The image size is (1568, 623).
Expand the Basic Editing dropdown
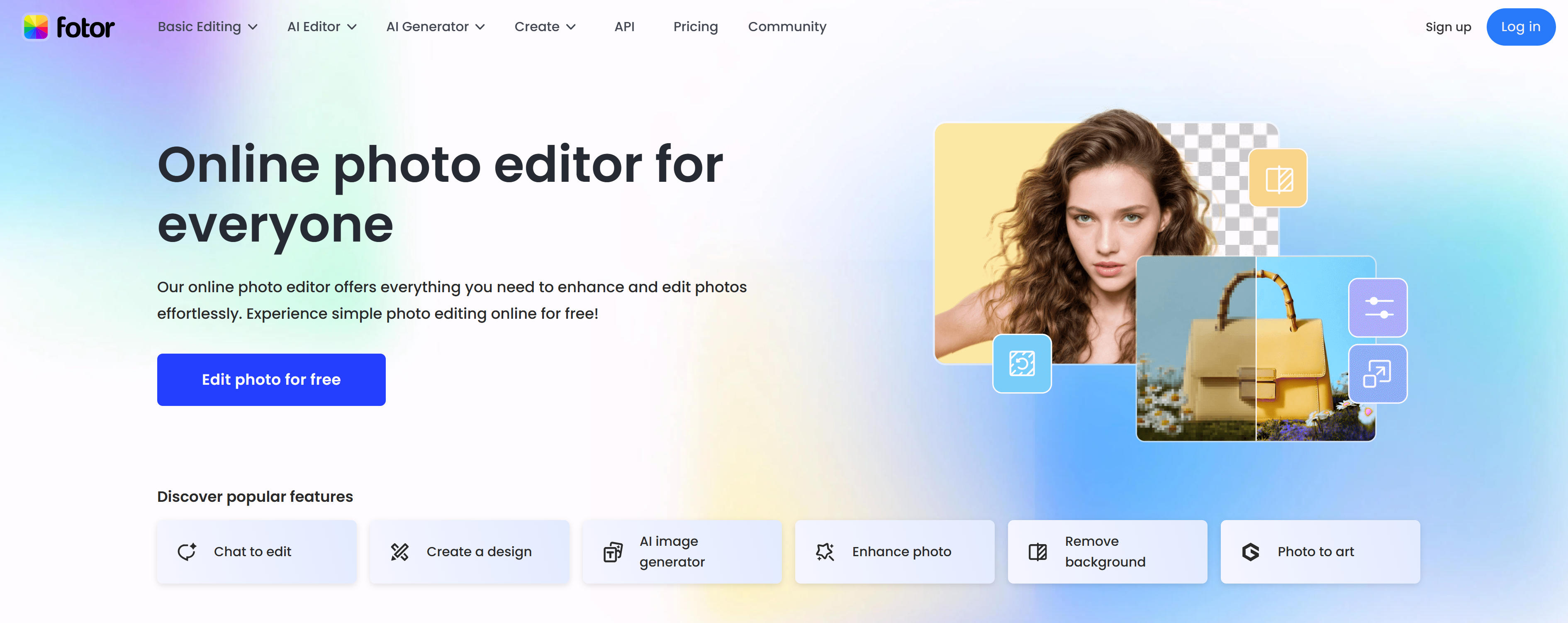(207, 27)
